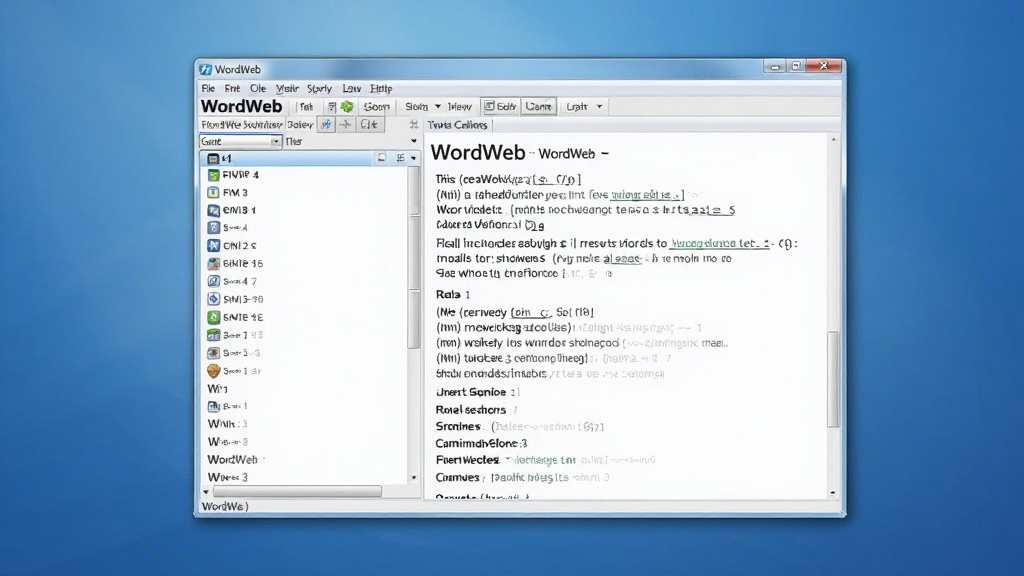Click the green underlined link in 'Reall lnoitordes' line

[719, 243]
